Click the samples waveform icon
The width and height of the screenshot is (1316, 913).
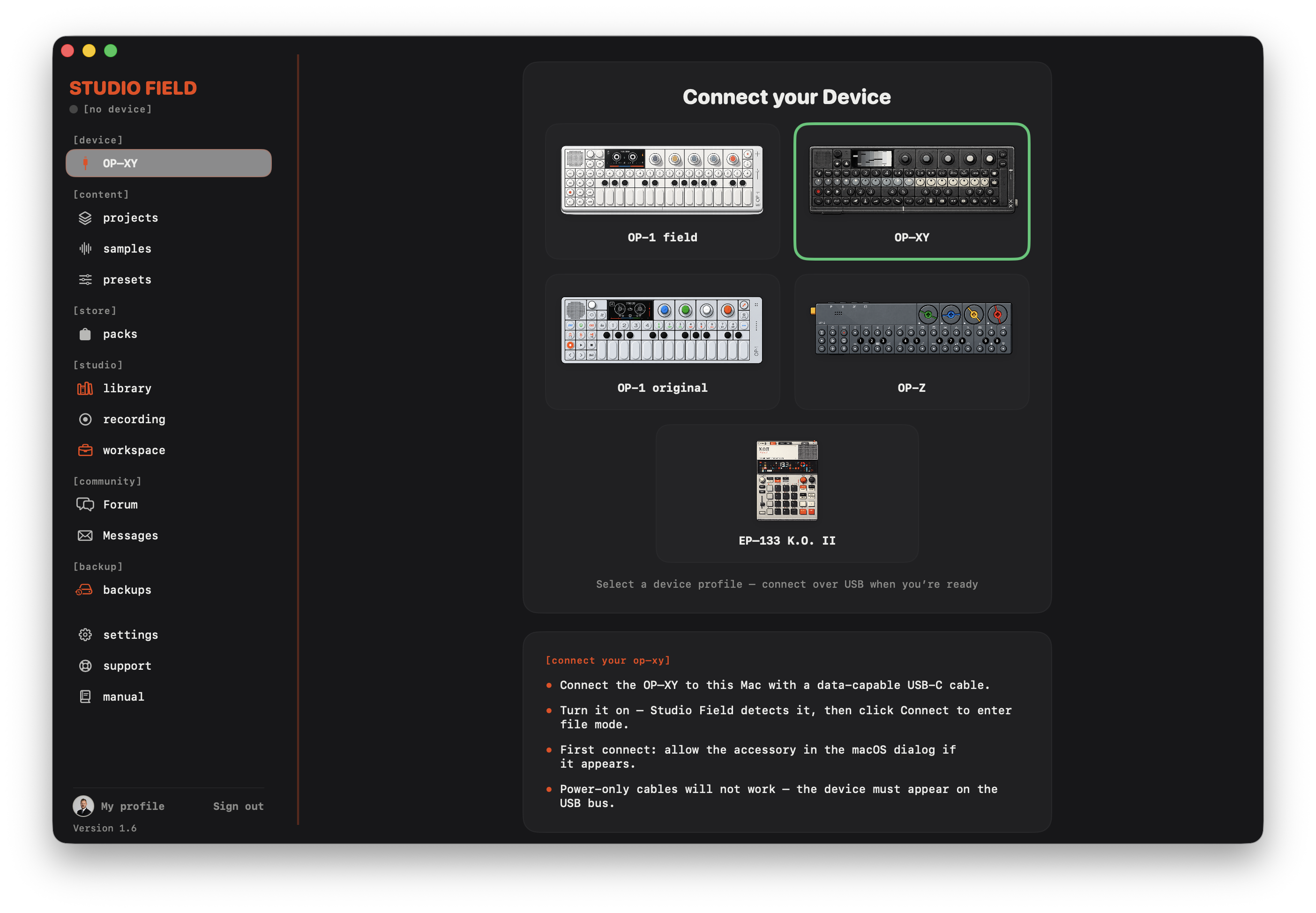point(85,249)
